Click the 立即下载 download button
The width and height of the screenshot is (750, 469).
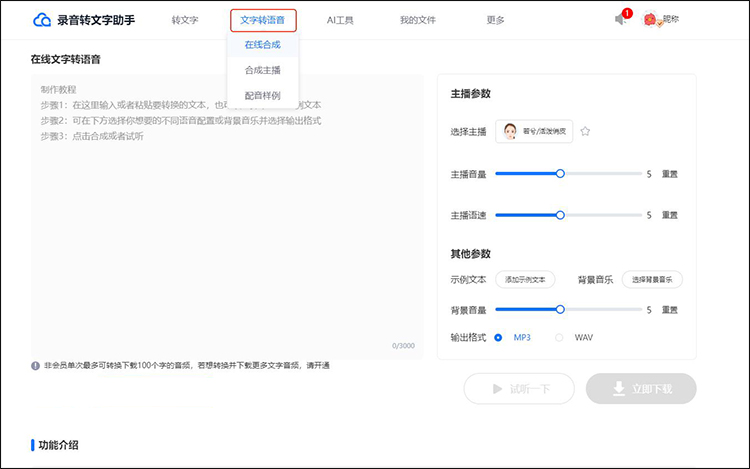point(641,389)
